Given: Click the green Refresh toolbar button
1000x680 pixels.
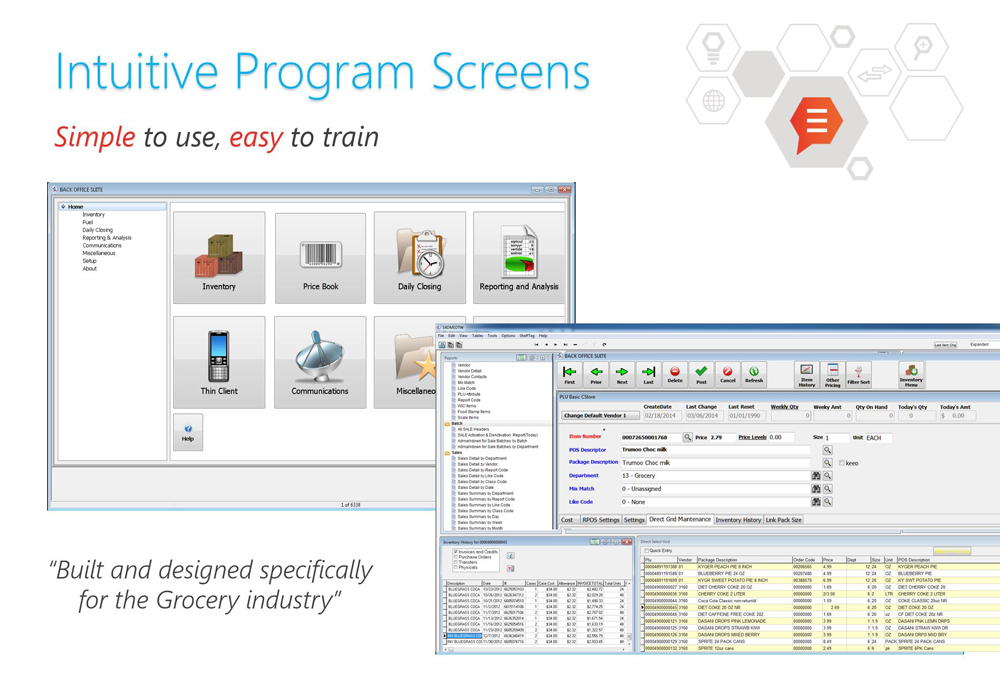Looking at the screenshot, I should [754, 375].
